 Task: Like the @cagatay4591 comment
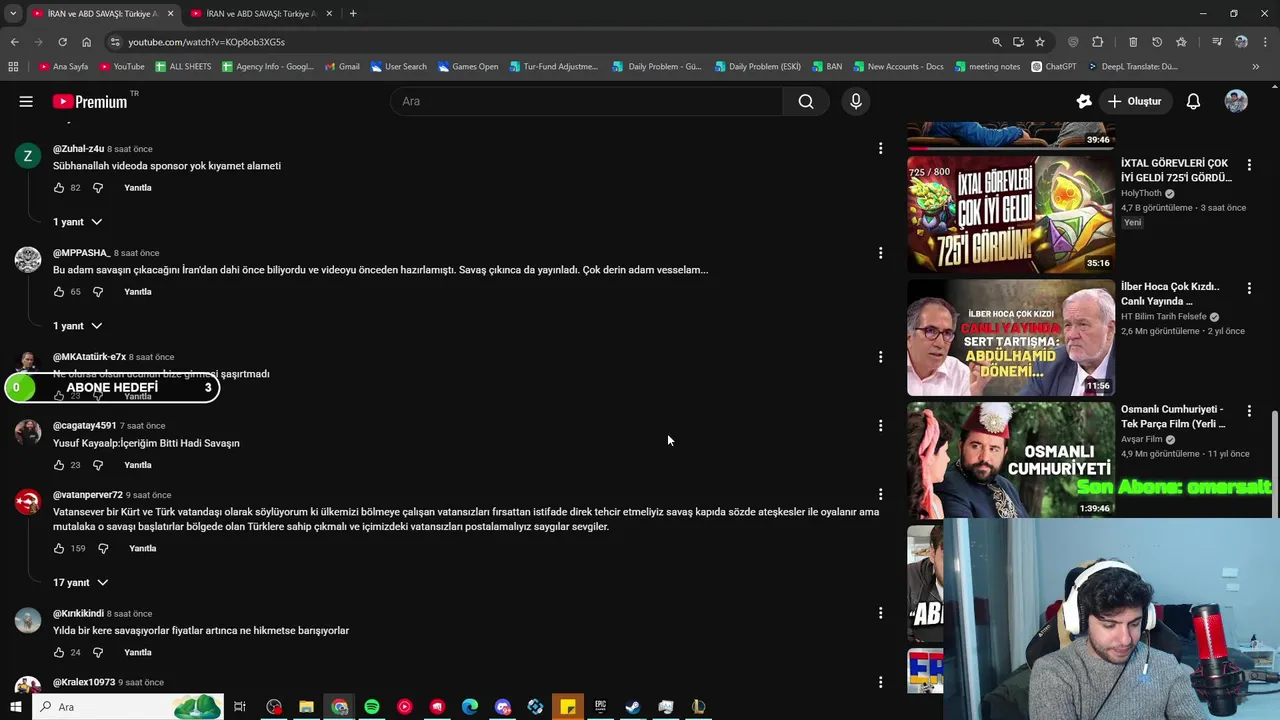pos(59,465)
